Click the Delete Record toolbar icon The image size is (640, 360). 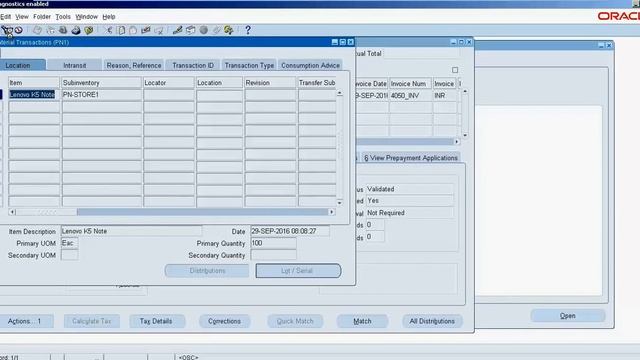click(159, 30)
